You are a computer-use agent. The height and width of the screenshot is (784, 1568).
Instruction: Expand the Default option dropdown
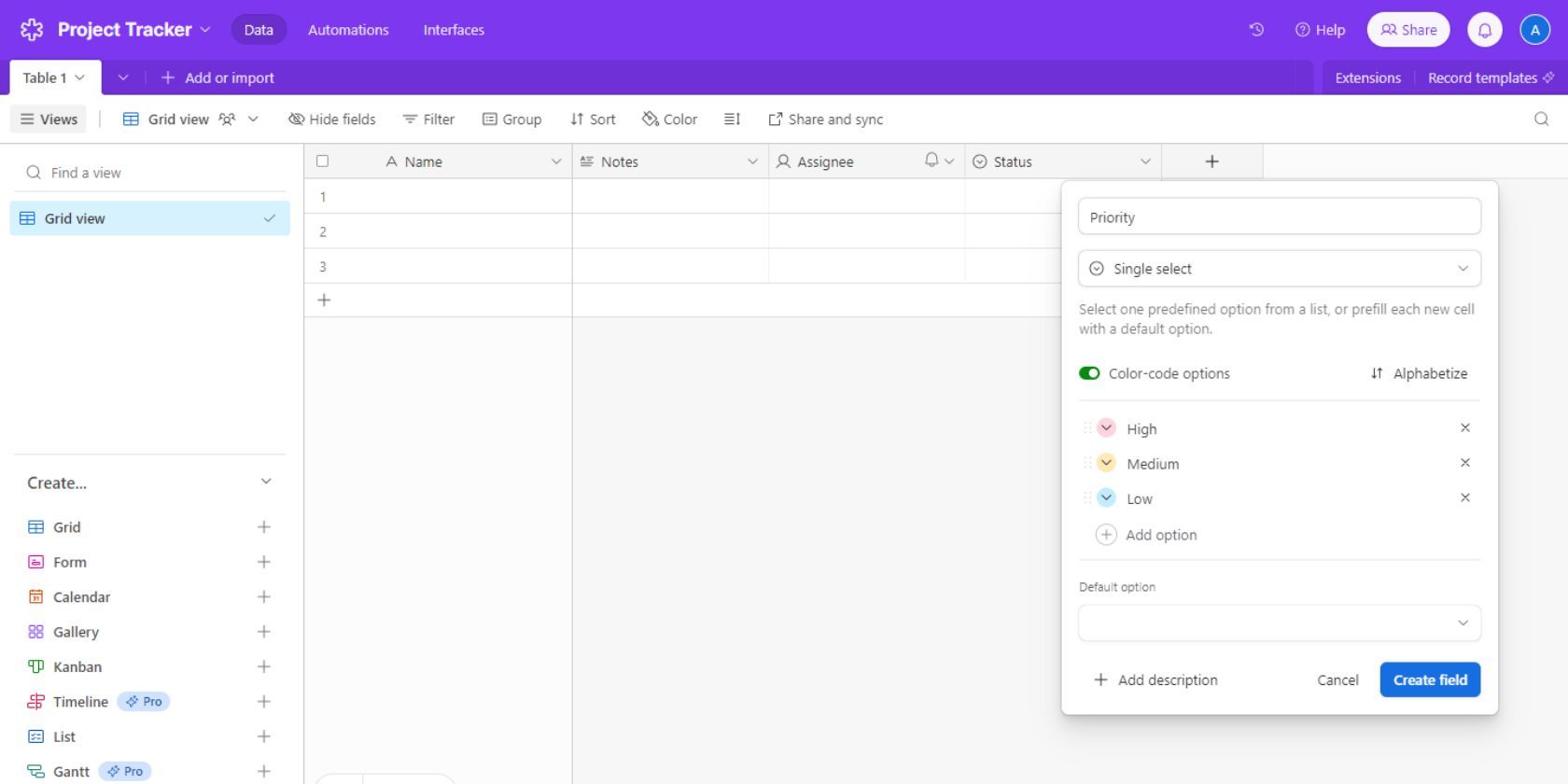point(1279,623)
